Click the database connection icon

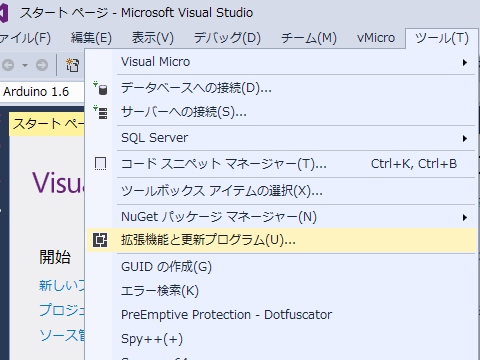(x=100, y=88)
